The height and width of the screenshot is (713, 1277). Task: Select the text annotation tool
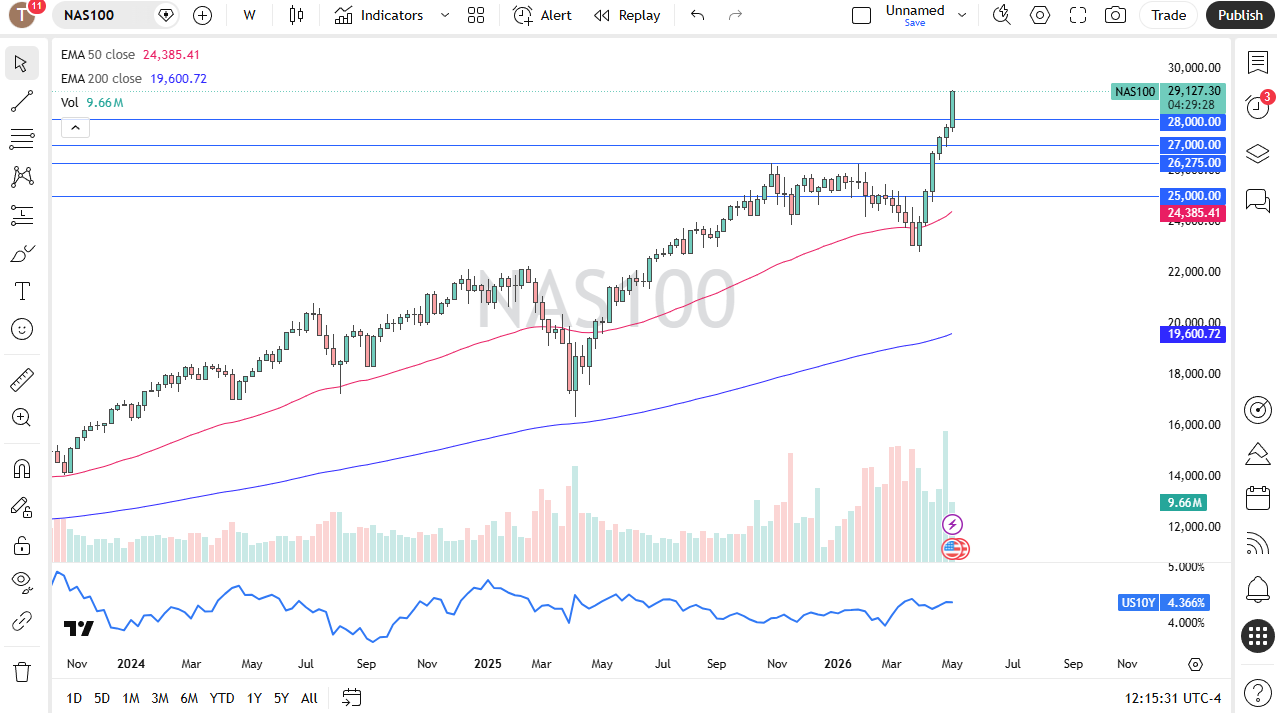coord(22,291)
